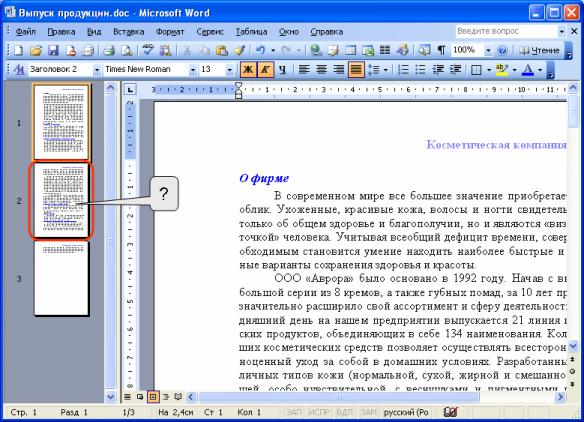Viewport: 584px width, 422px height.
Task: Switch to Outline view button
Action: [165, 397]
